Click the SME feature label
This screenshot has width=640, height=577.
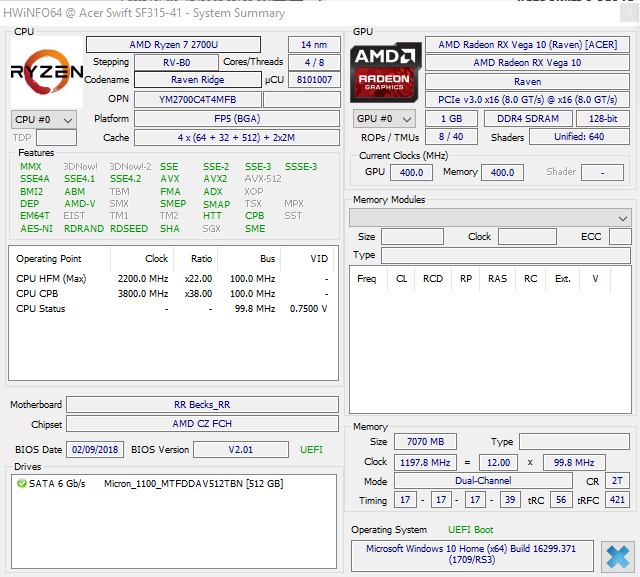tap(255, 229)
